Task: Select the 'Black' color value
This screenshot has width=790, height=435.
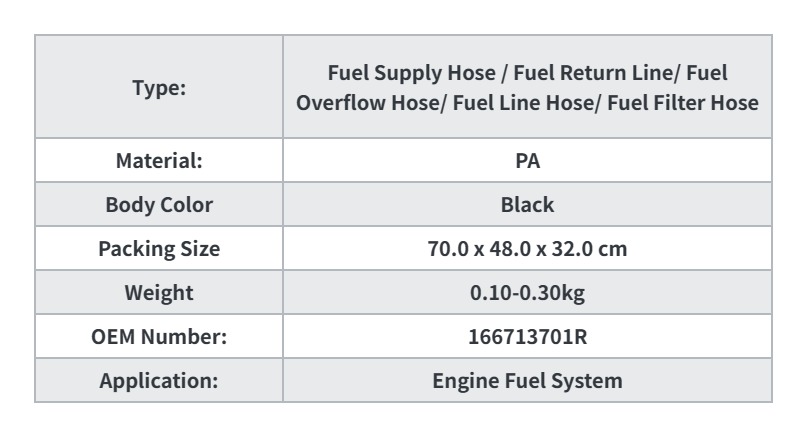Action: [x=527, y=204]
